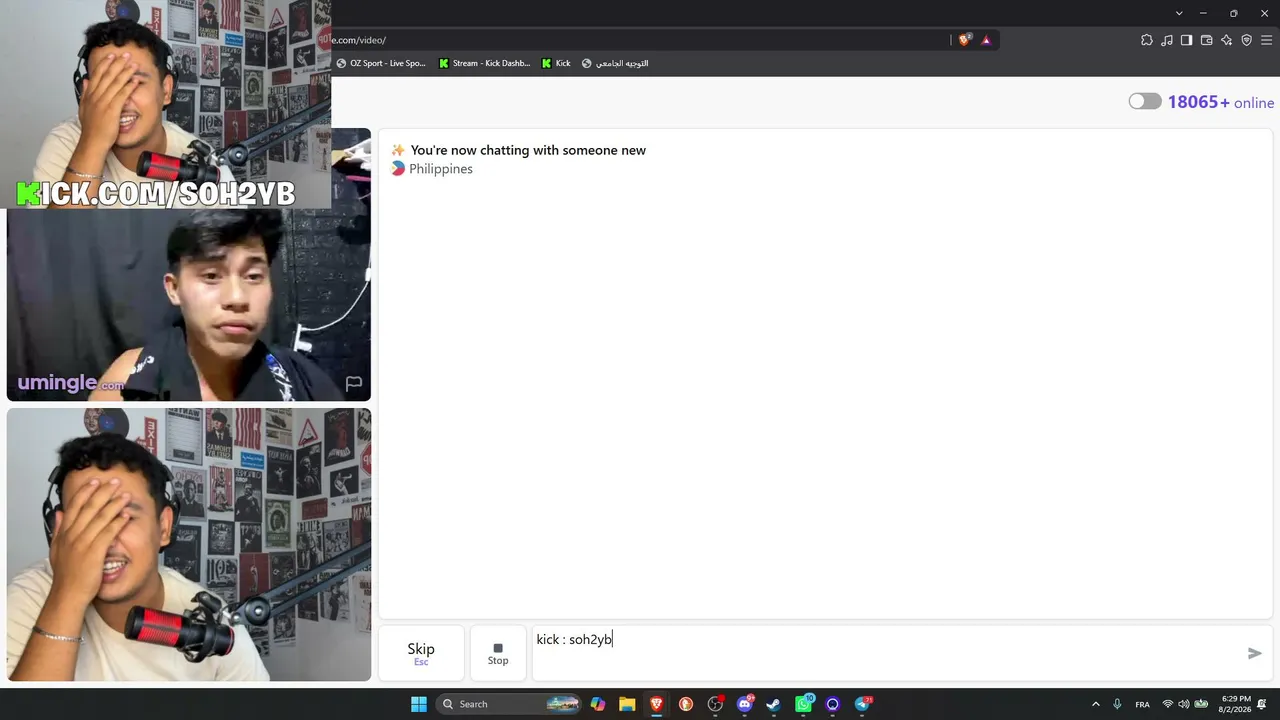Open WhatsApp from the taskbar

pos(803,704)
